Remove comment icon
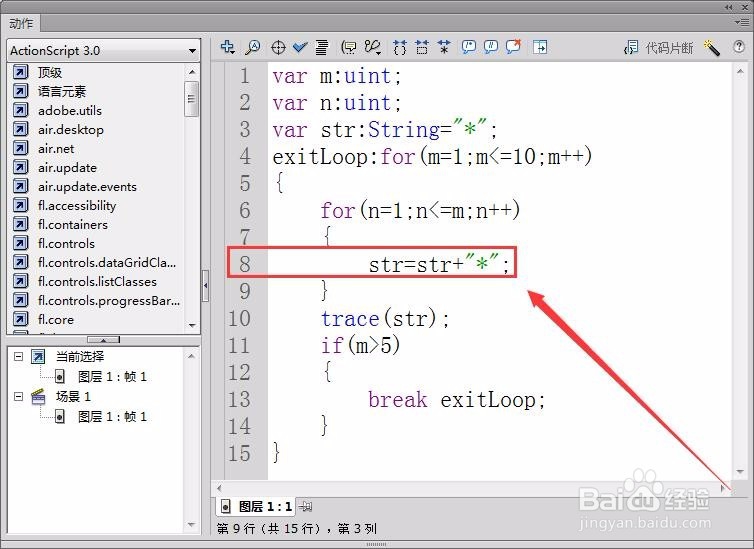Screen dimensions: 754x549 tap(513, 47)
